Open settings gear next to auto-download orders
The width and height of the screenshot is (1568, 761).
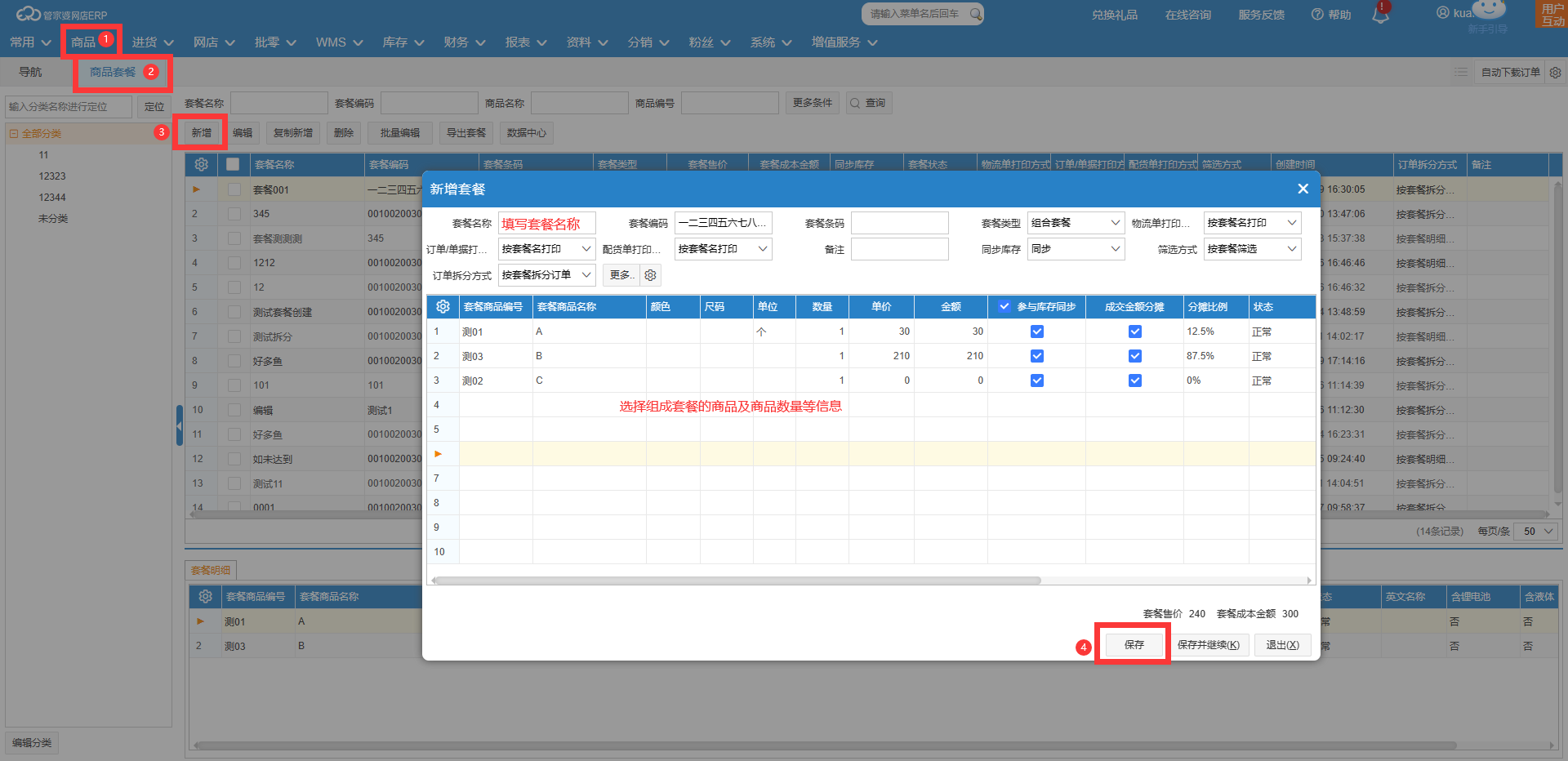tap(1555, 73)
